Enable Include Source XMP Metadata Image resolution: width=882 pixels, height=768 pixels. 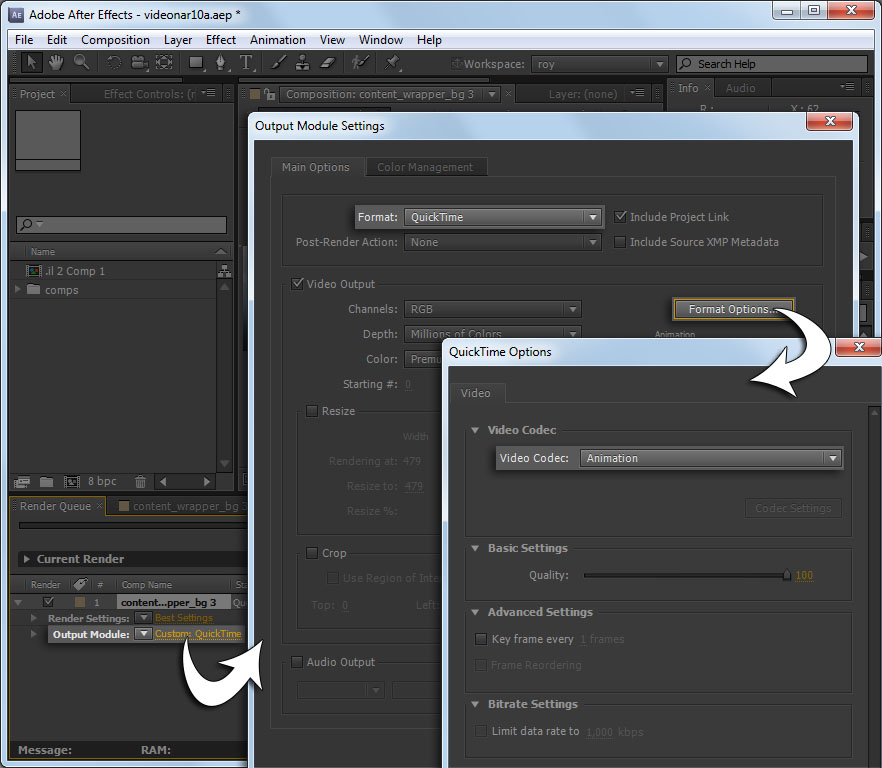pyautogui.click(x=620, y=242)
